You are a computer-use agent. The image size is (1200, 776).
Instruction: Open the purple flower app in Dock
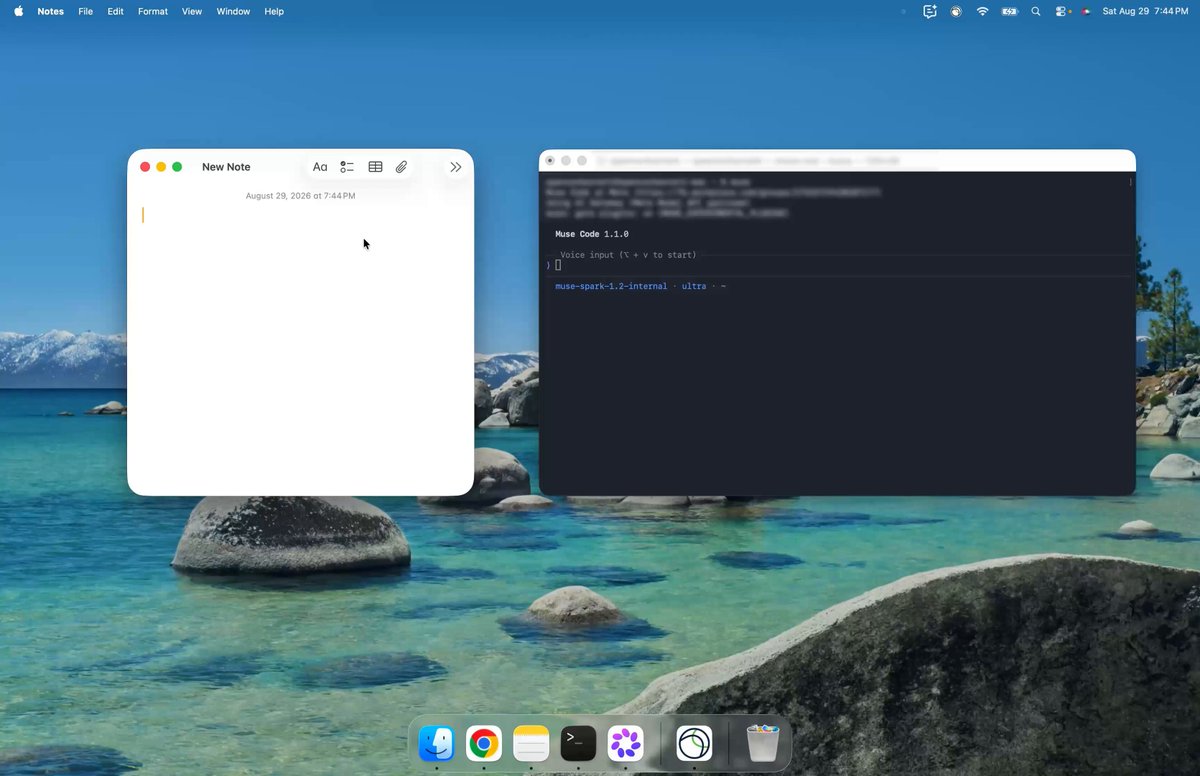coord(625,743)
